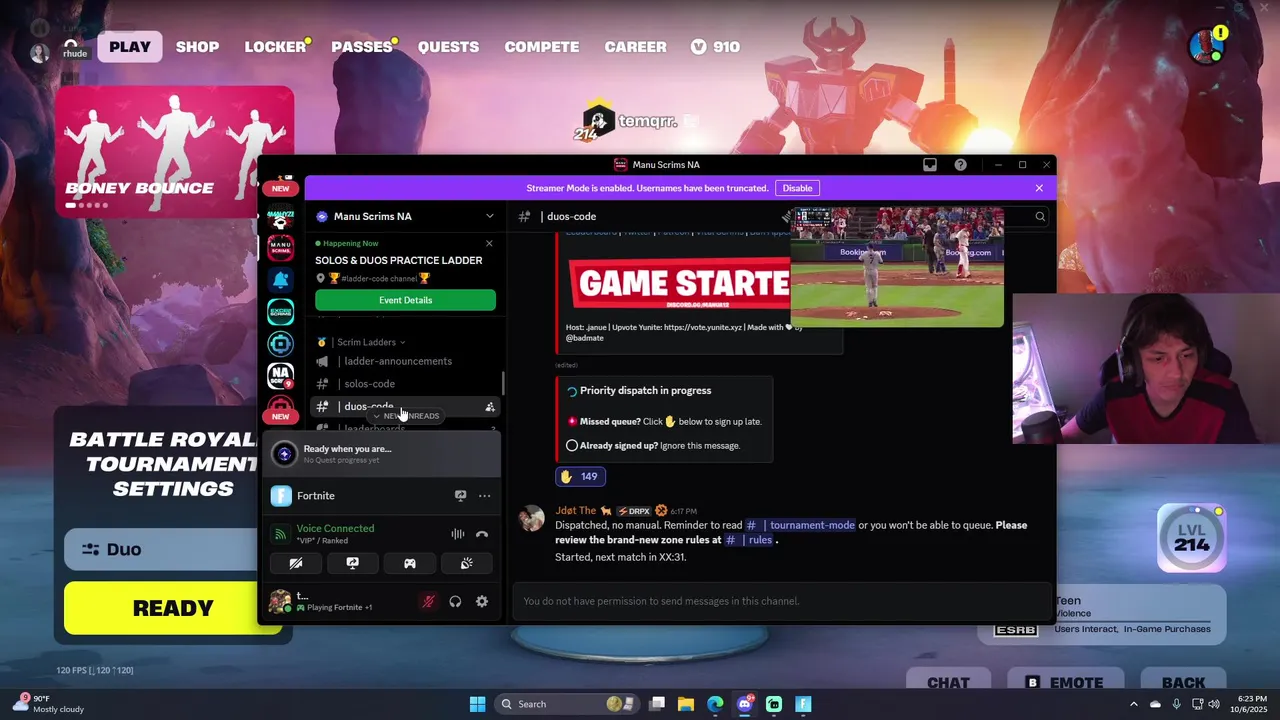The image size is (1280, 720).
Task: Open Discord User Settings gear
Action: [482, 601]
